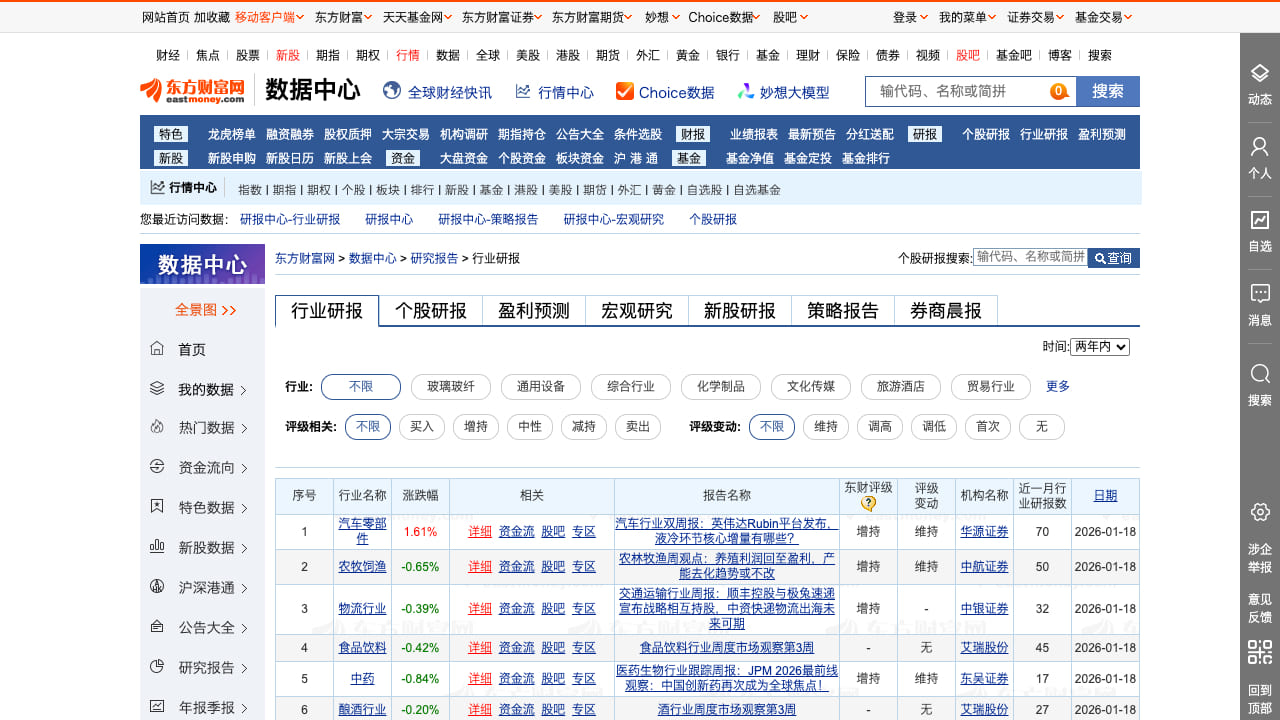The width and height of the screenshot is (1280, 720).
Task: Open the 时间 两年内 dropdown
Action: click(1099, 347)
